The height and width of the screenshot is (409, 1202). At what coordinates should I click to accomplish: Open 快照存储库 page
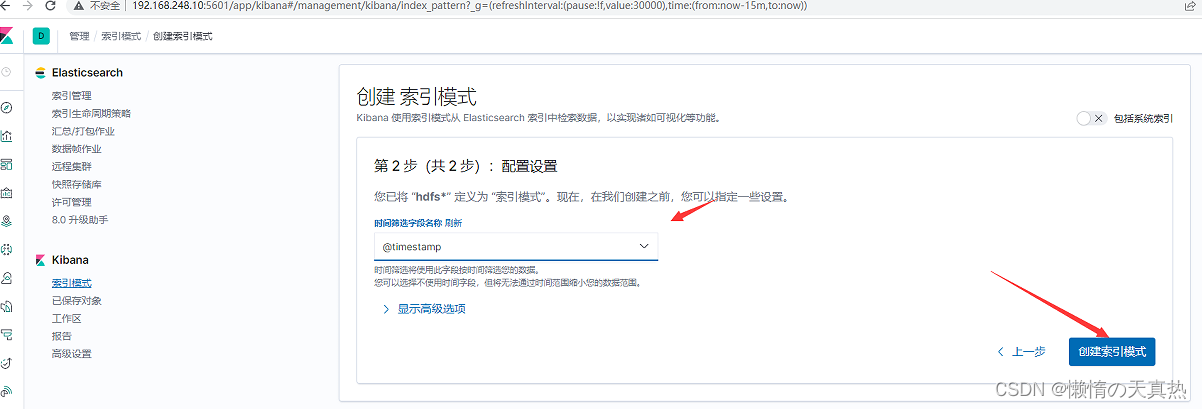(x=77, y=185)
